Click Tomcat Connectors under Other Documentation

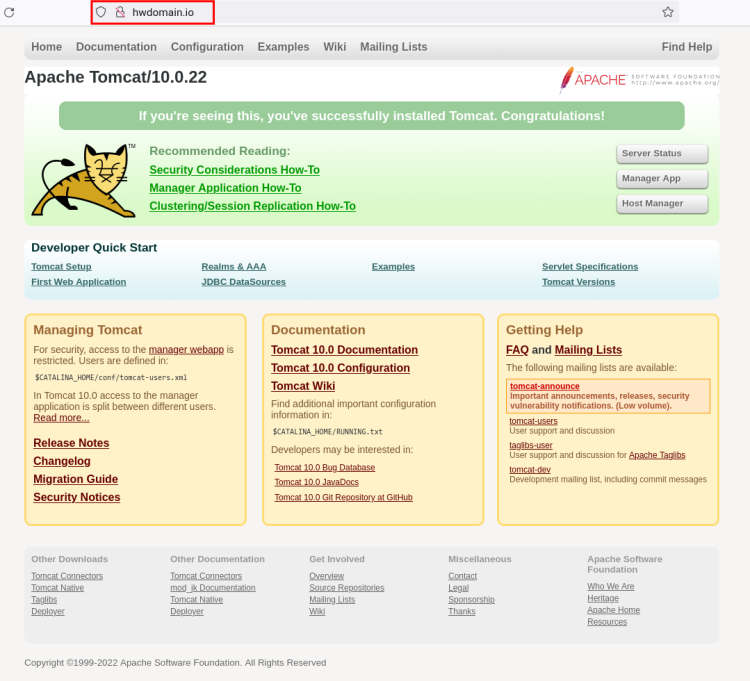coord(206,576)
